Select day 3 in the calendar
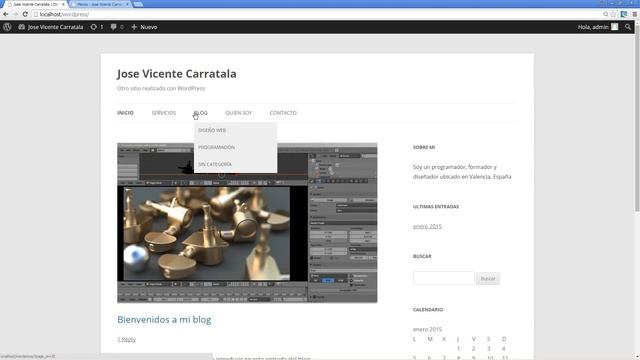Screen dimensions: 640x360 [489, 349]
